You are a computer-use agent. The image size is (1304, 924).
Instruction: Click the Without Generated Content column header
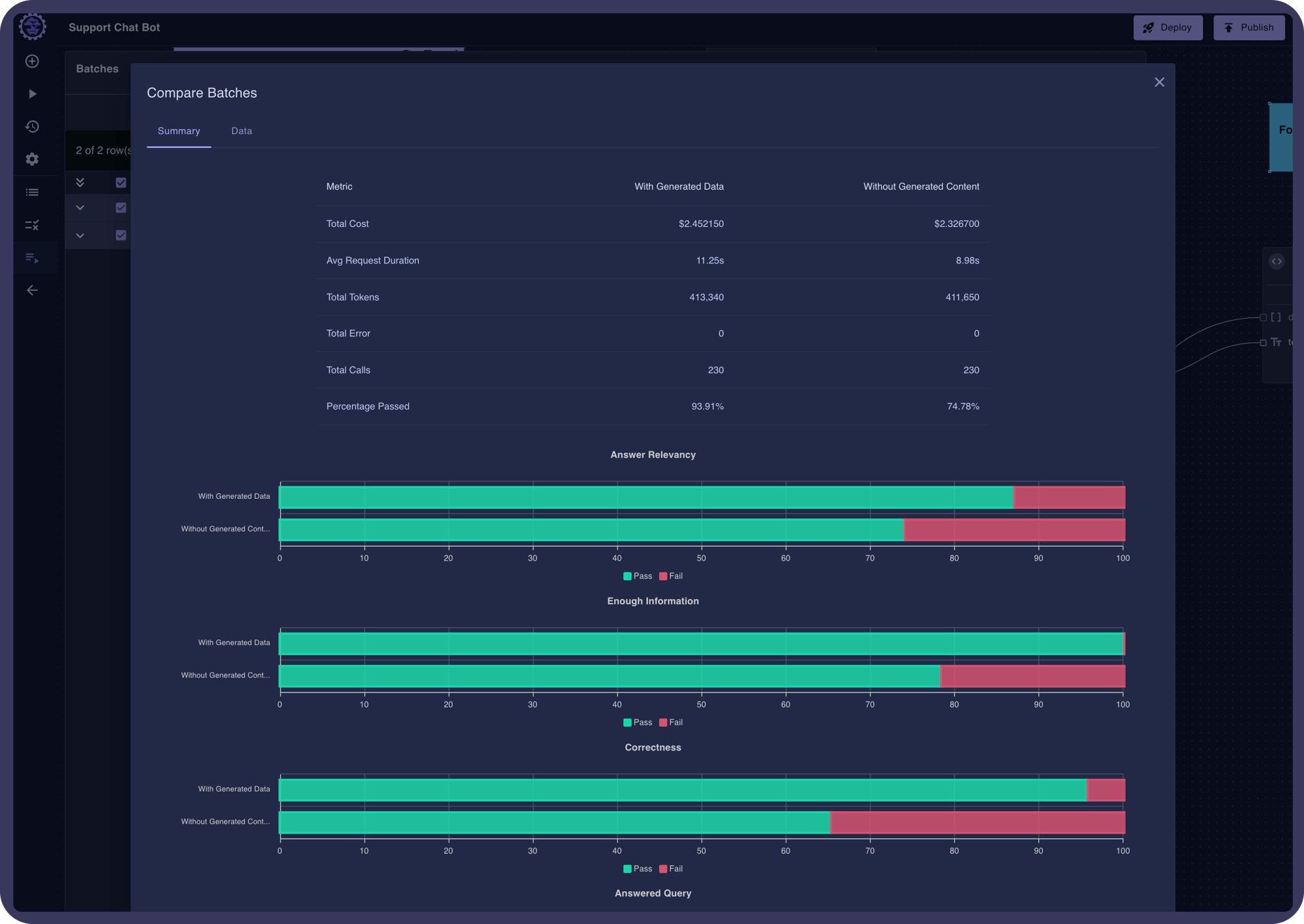click(921, 186)
